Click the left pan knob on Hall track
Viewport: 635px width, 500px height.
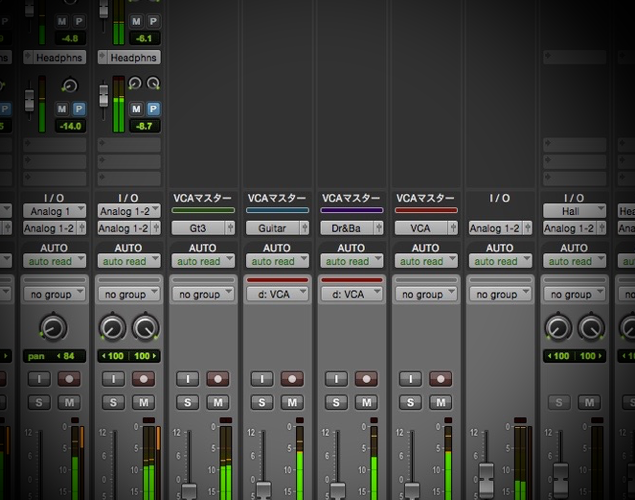(558, 328)
